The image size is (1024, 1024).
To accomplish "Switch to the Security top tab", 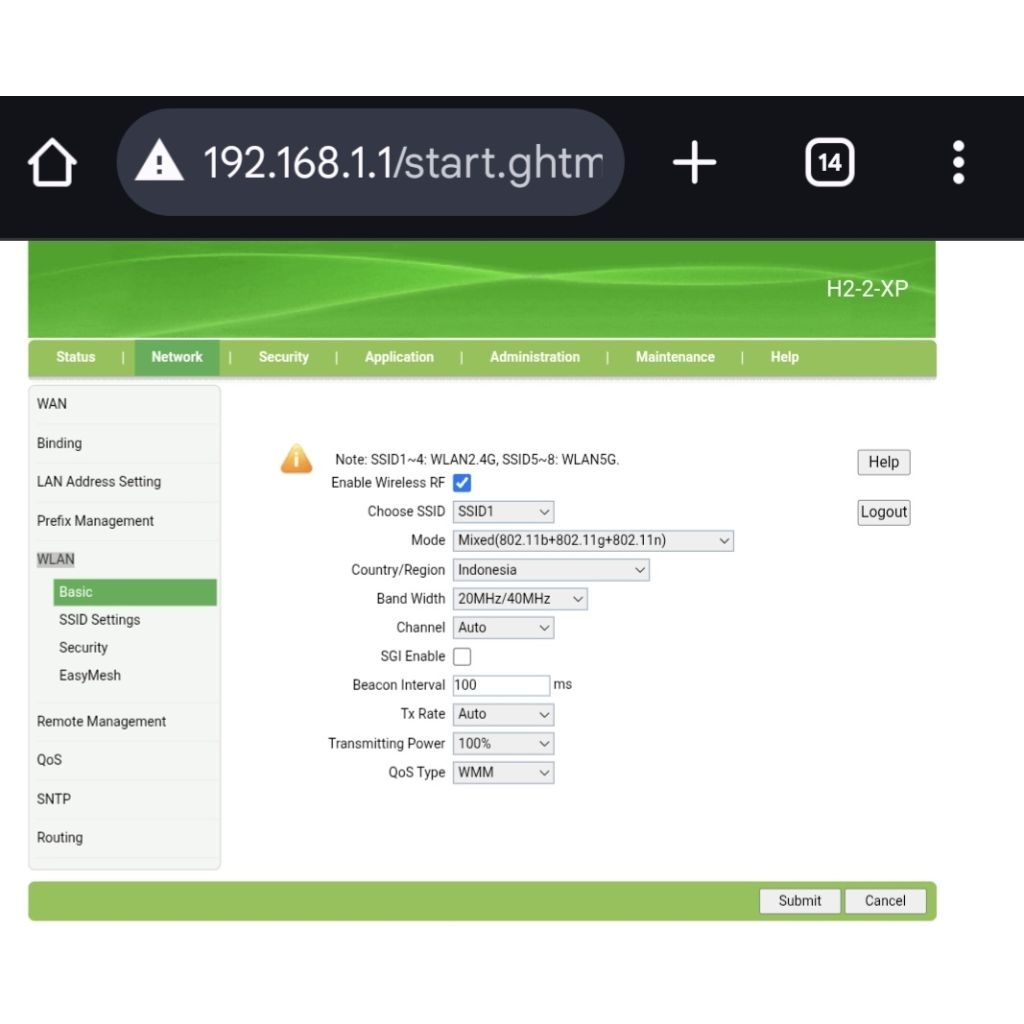I will [x=283, y=357].
